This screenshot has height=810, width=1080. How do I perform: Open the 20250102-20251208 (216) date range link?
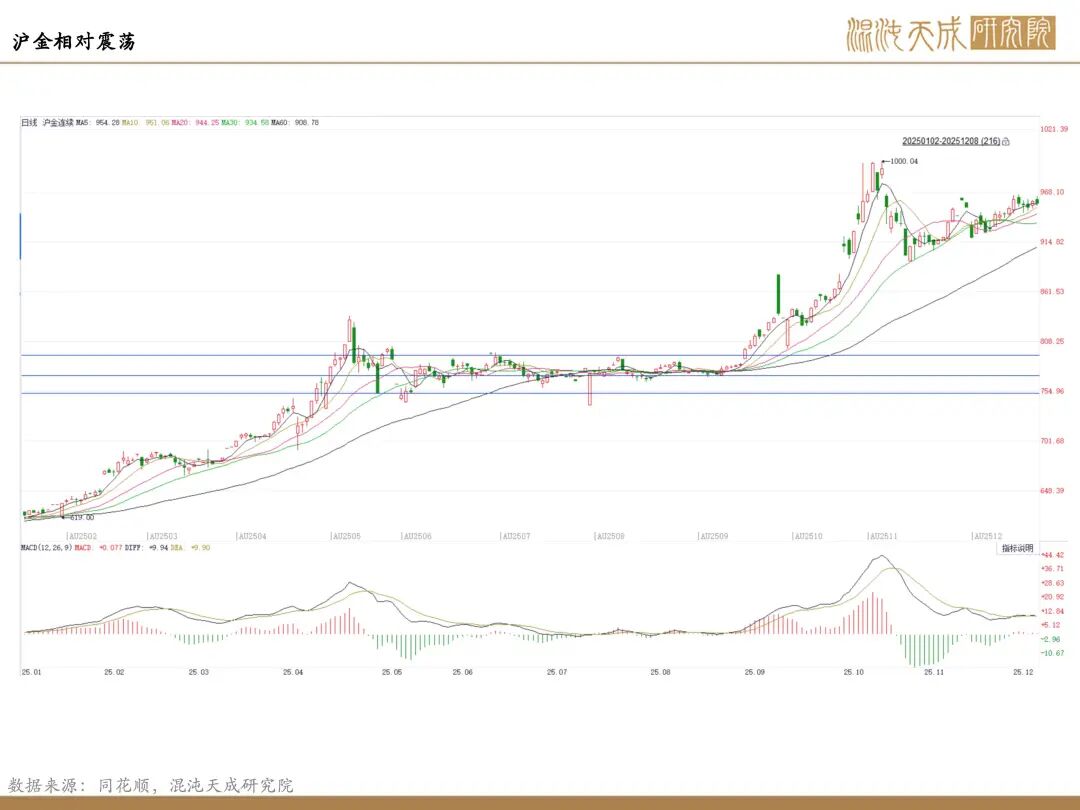coord(951,141)
